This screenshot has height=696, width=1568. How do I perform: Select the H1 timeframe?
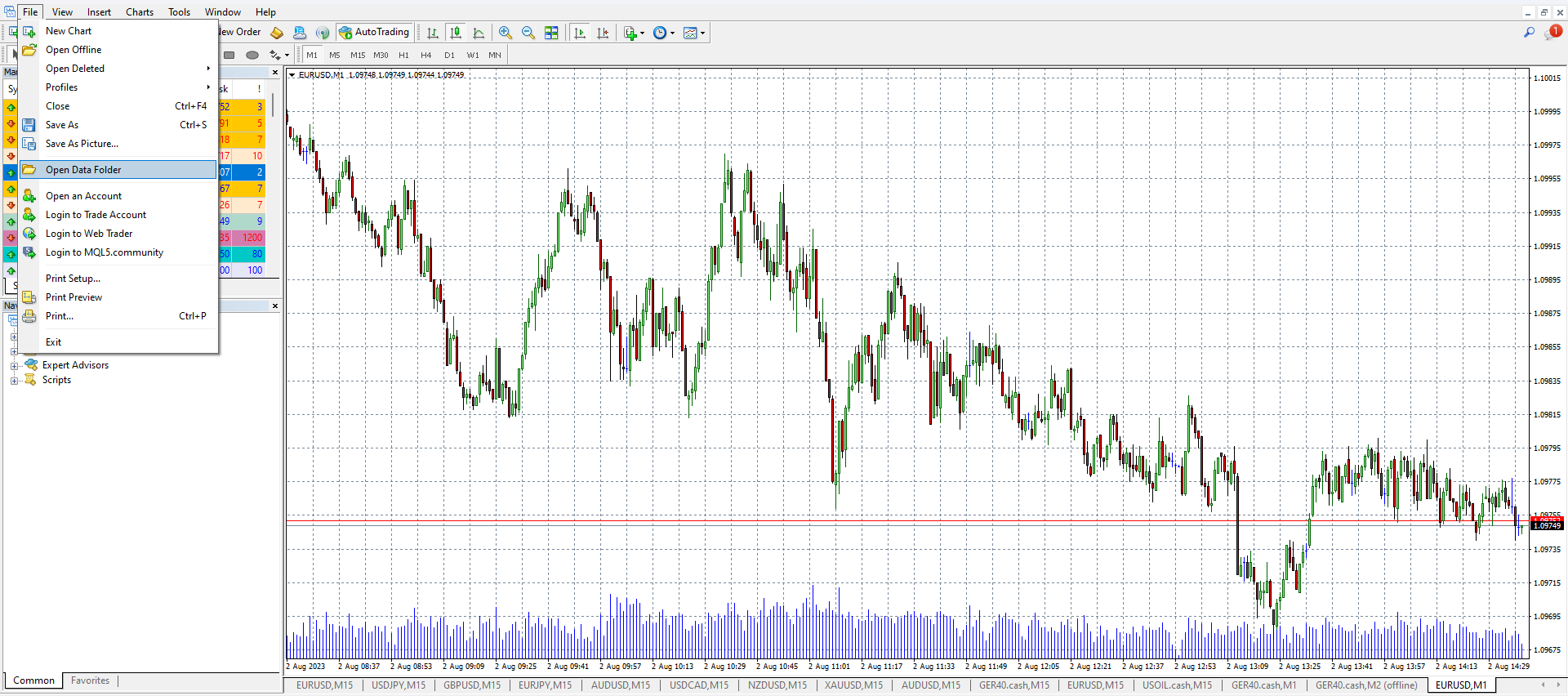click(x=403, y=55)
